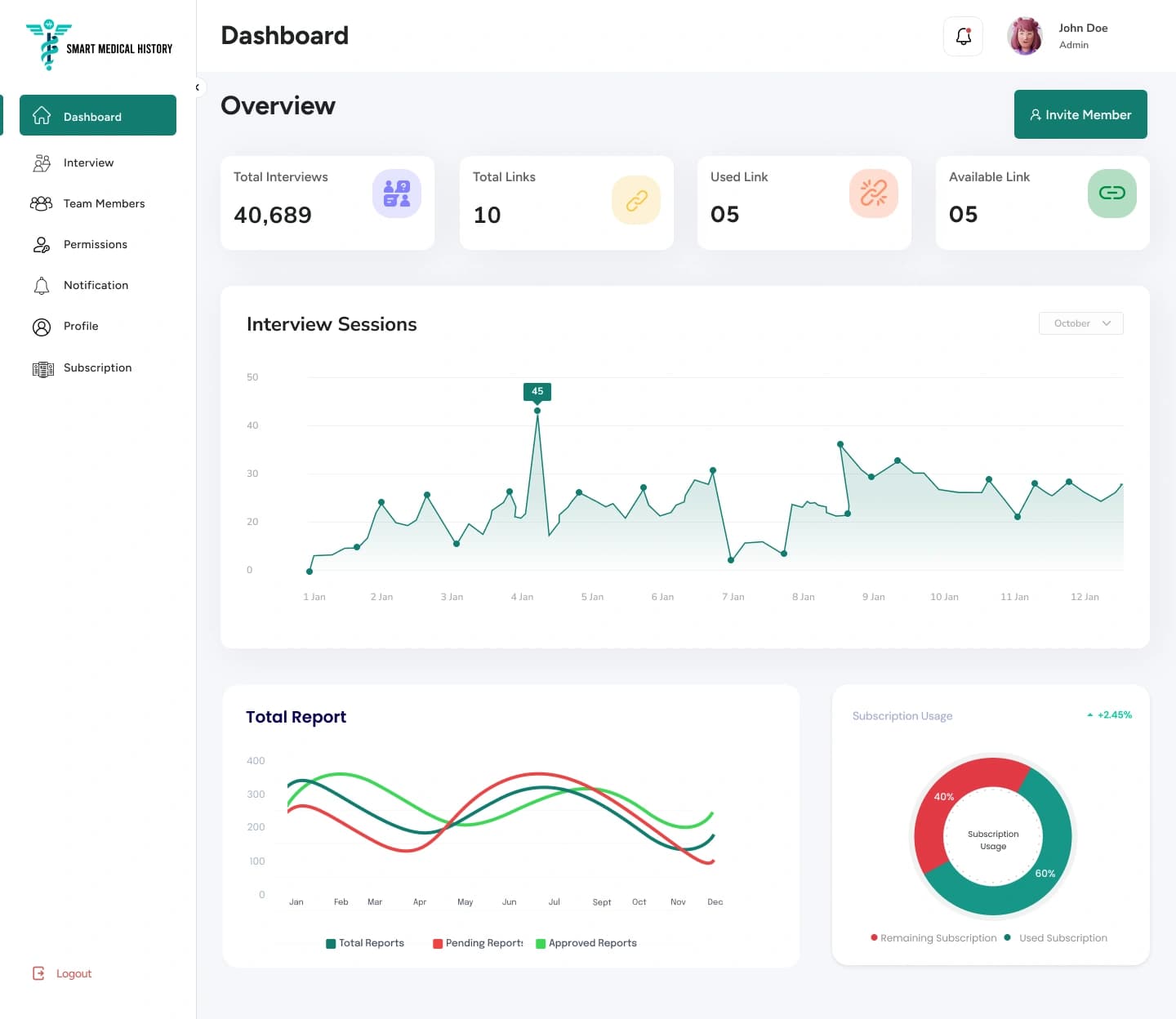
Task: Click the Permissions user-key icon
Action: click(42, 244)
